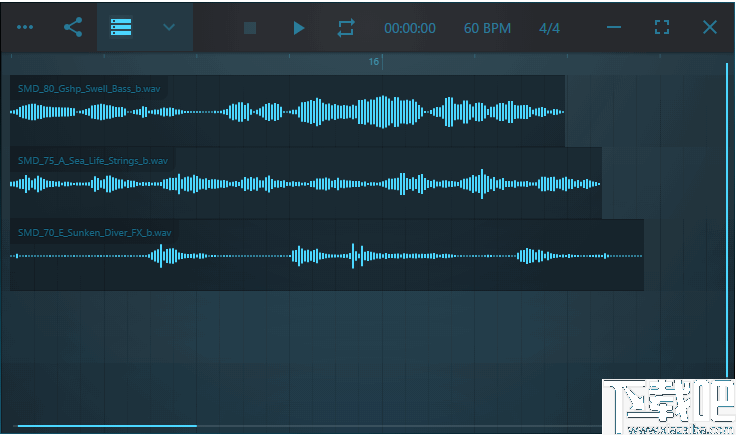Select the track list view icon
Image resolution: width=738 pixels, height=435 pixels.
(x=121, y=27)
